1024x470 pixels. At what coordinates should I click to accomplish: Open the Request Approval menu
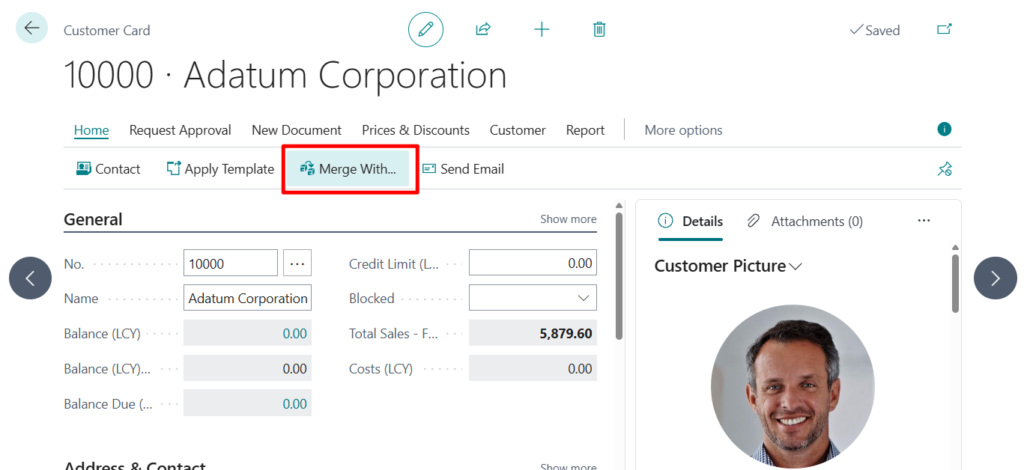[x=180, y=130]
